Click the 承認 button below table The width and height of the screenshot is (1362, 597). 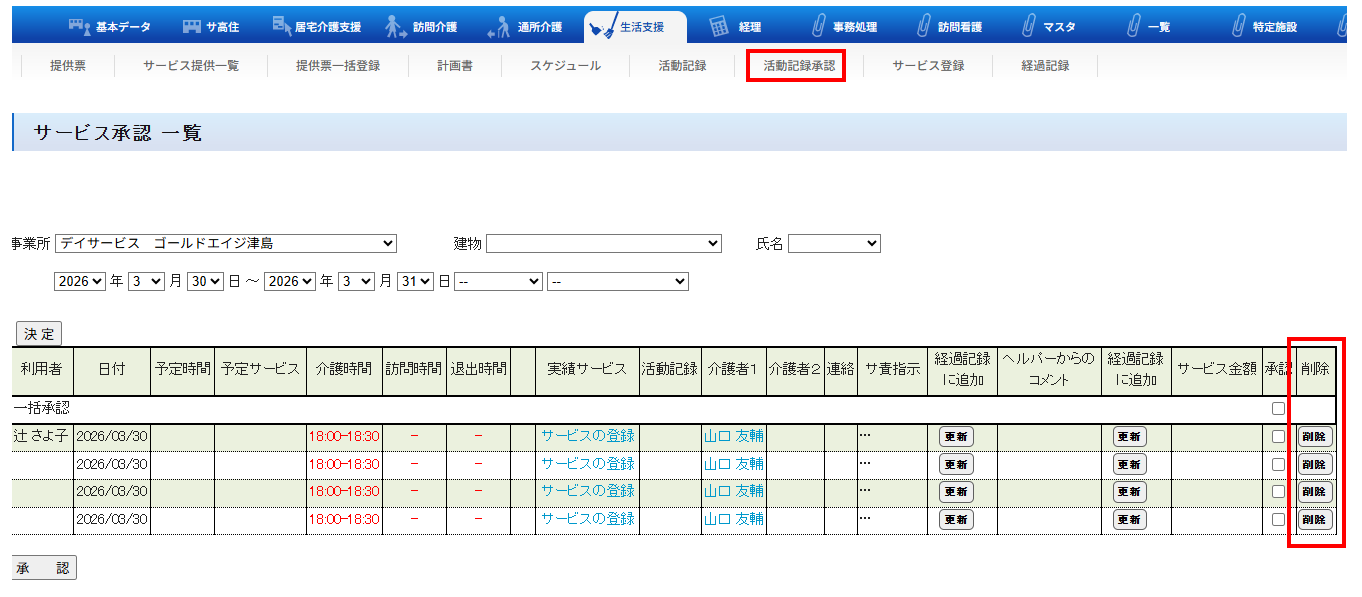pyautogui.click(x=43, y=568)
